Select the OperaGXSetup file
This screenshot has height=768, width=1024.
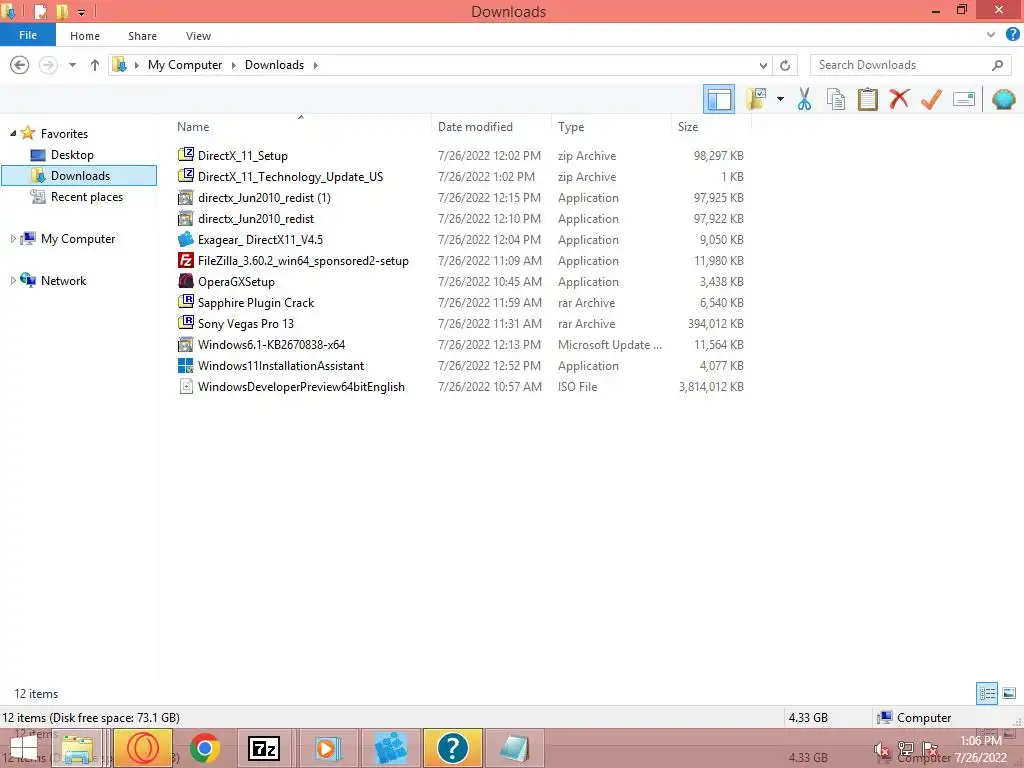[x=236, y=281]
